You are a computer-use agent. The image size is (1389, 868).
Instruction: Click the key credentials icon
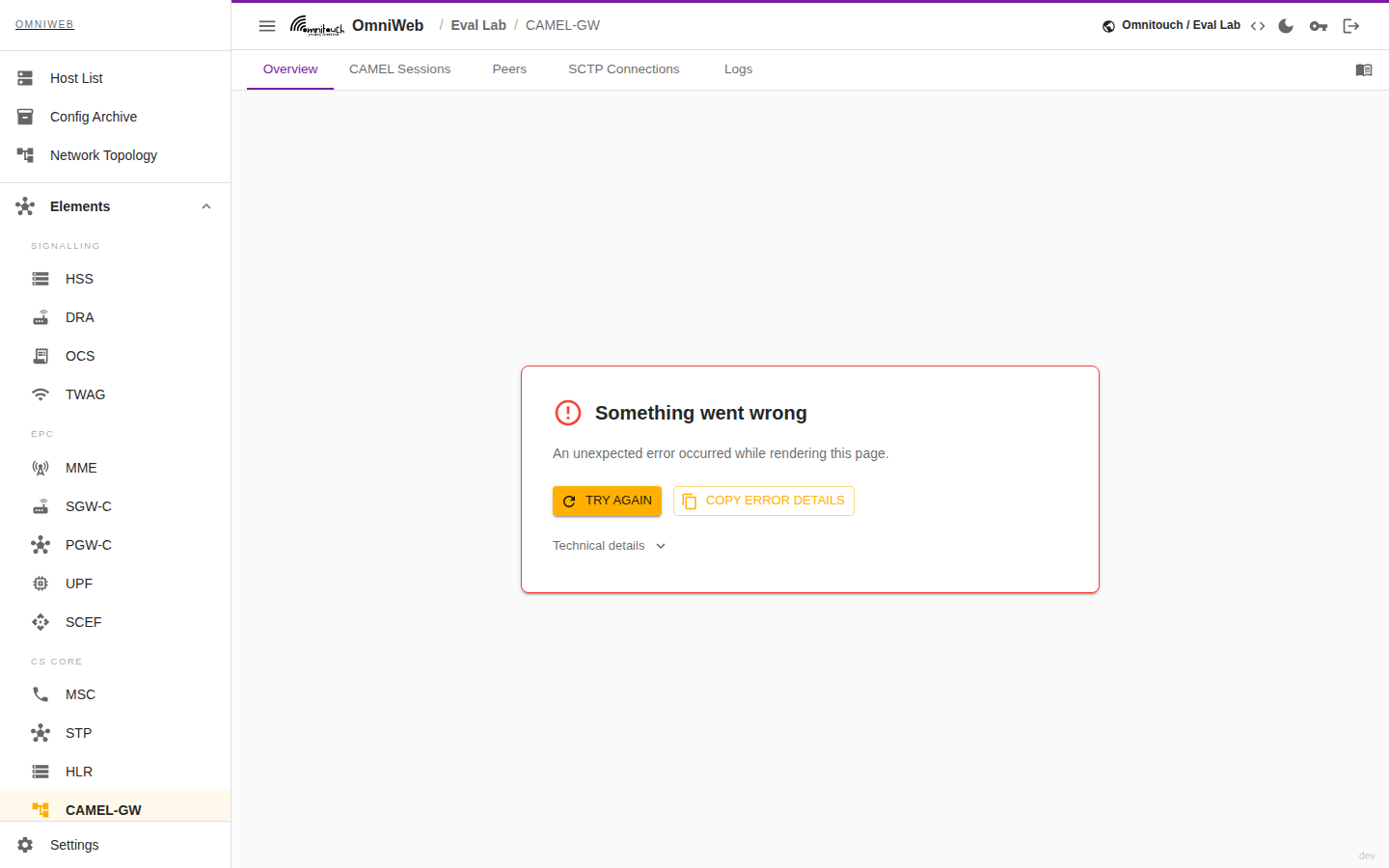(1319, 26)
